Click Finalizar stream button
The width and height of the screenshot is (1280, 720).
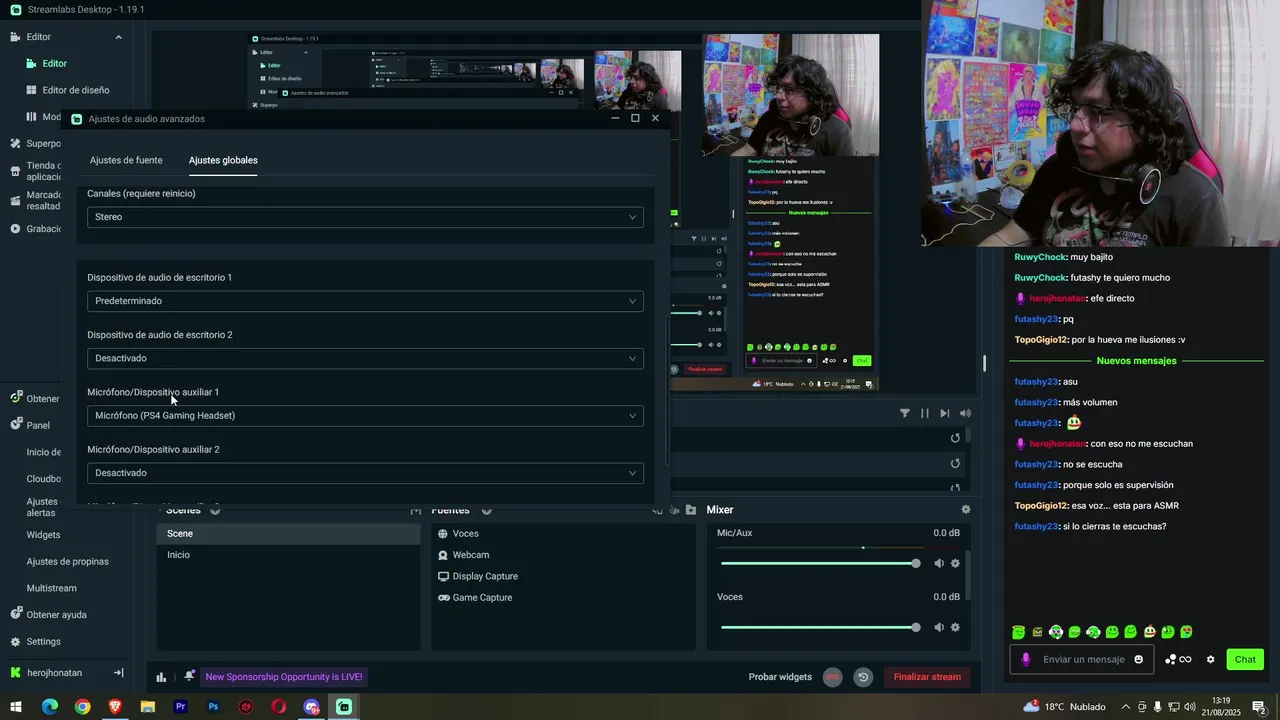(927, 677)
